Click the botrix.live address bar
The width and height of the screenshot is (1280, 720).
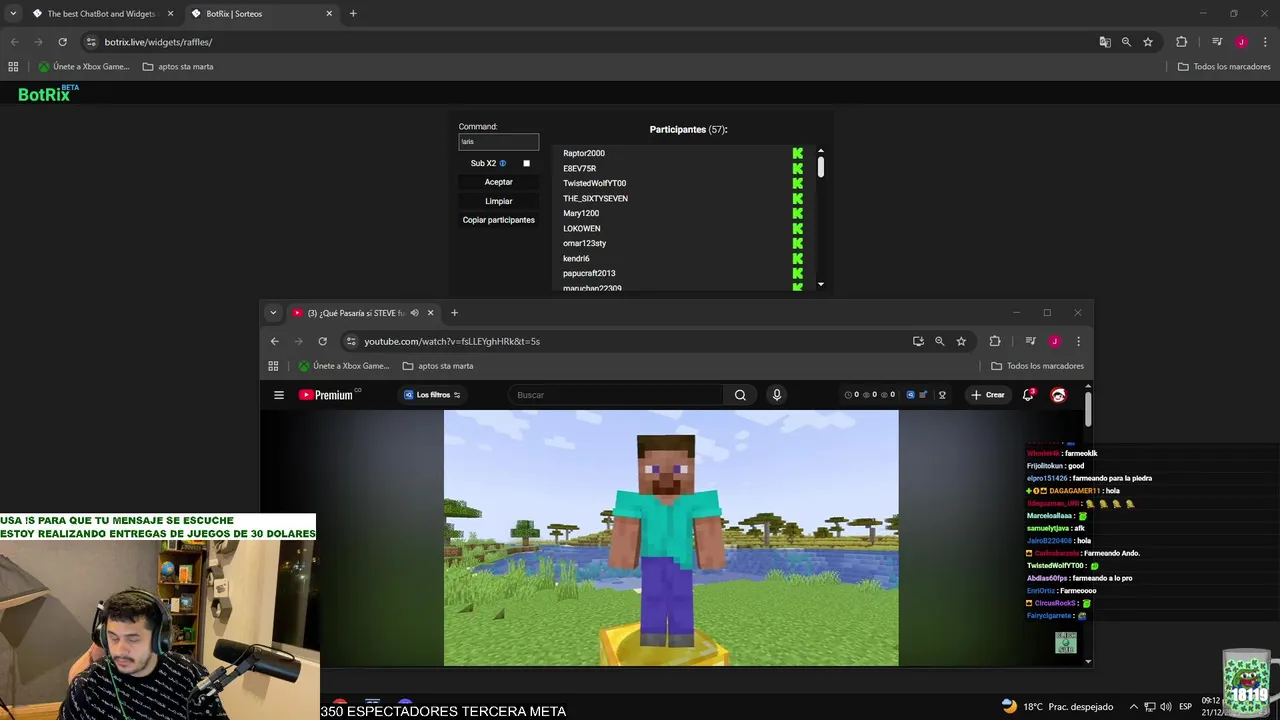590,42
